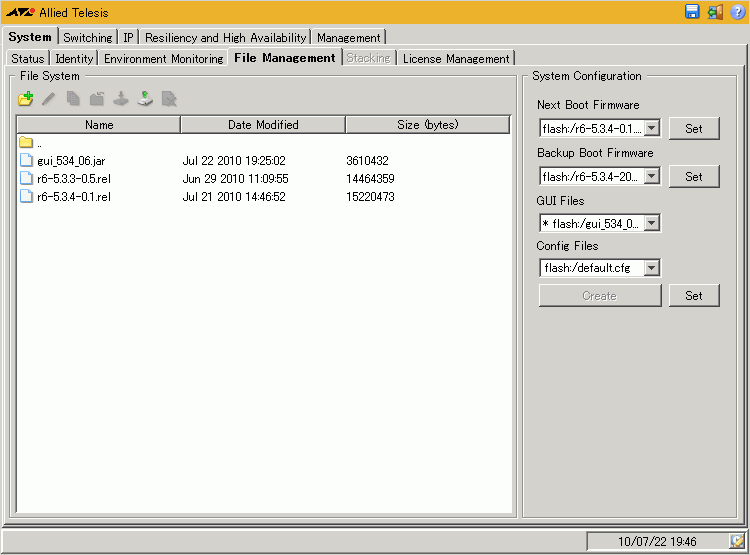Click Set for Config Files
The image size is (750, 555).
694,295
